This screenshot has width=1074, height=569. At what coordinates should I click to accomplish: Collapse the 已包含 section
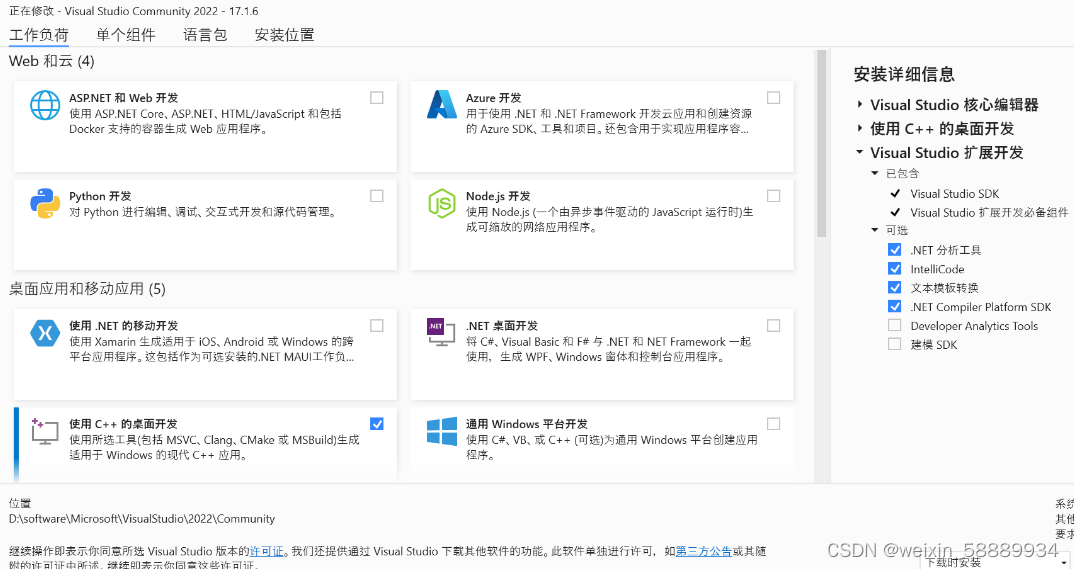click(875, 173)
